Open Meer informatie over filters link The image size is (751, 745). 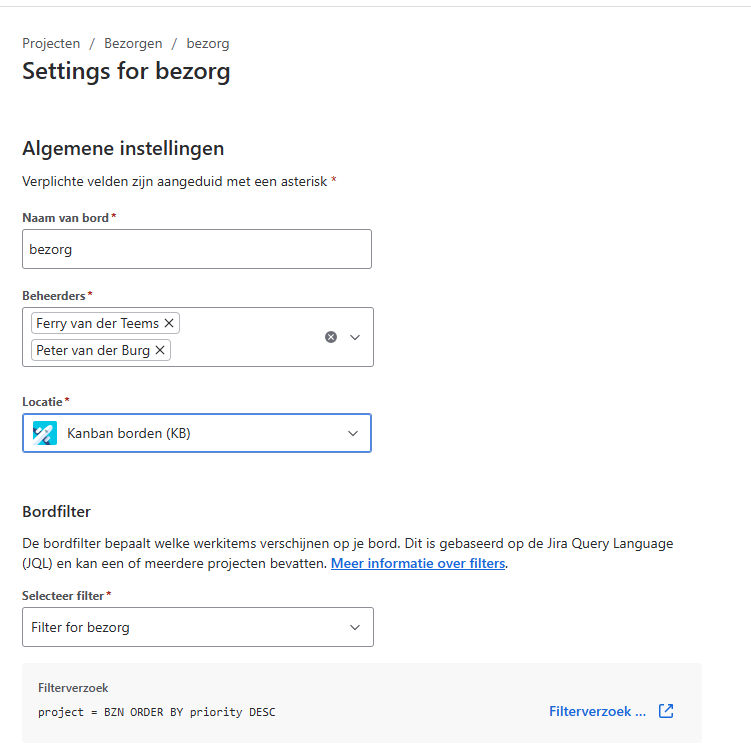(x=418, y=563)
